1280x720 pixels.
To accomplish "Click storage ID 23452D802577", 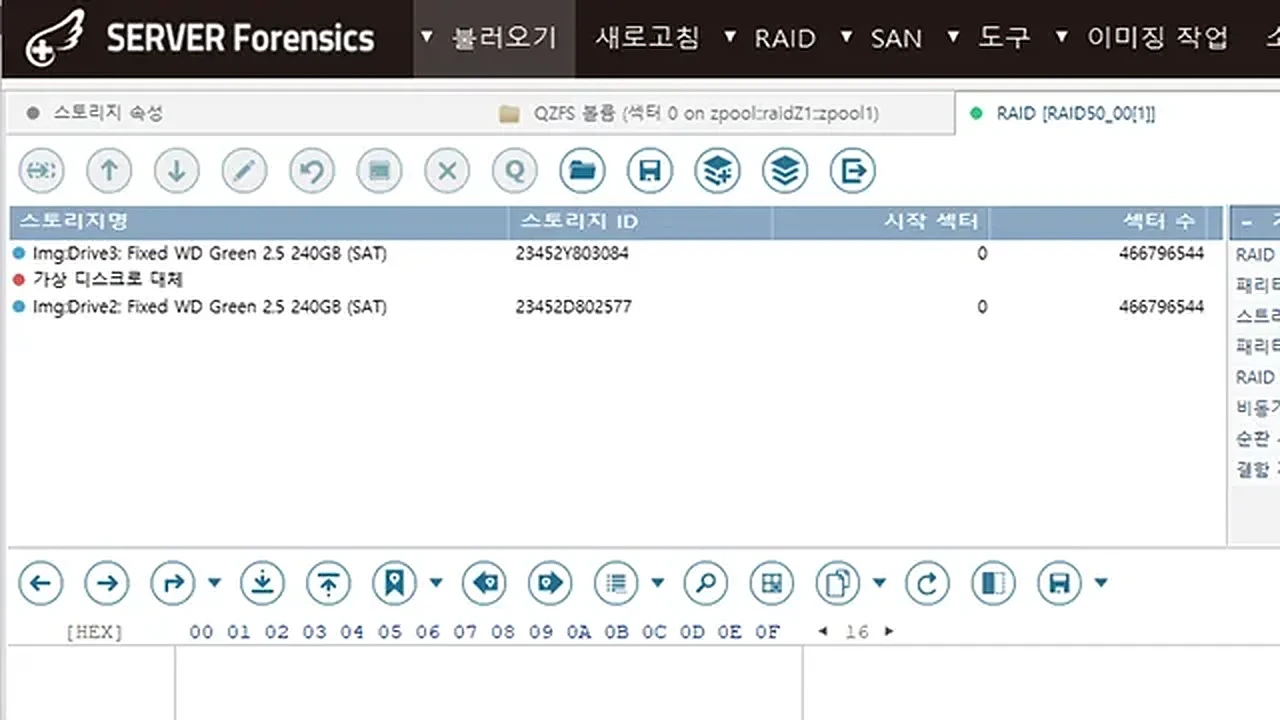I will 573,307.
